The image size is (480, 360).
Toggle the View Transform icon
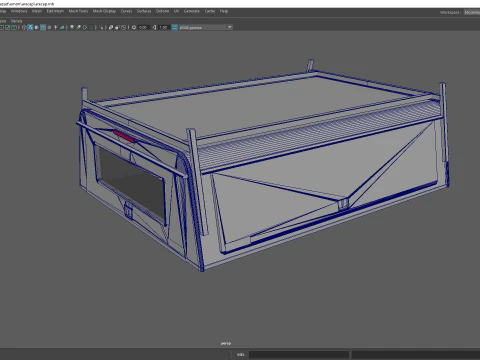tap(175, 27)
